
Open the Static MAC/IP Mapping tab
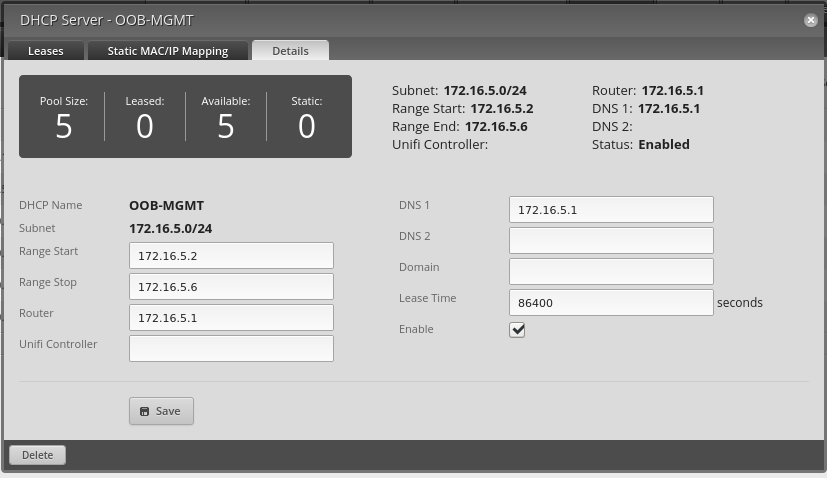tap(168, 51)
